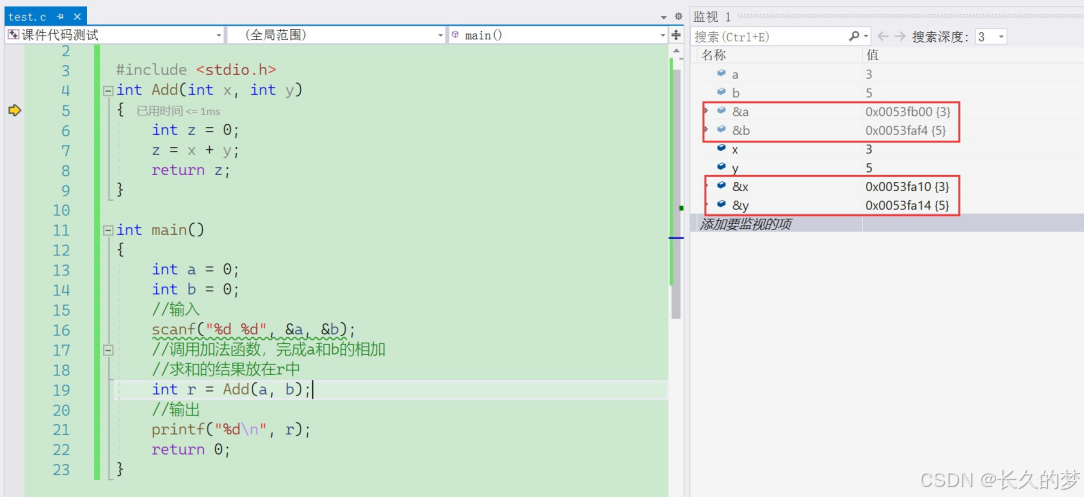Screen dimensions: 1084x497
Task: Click the yellow current-statement arrow at line 5
Action: click(x=14, y=110)
